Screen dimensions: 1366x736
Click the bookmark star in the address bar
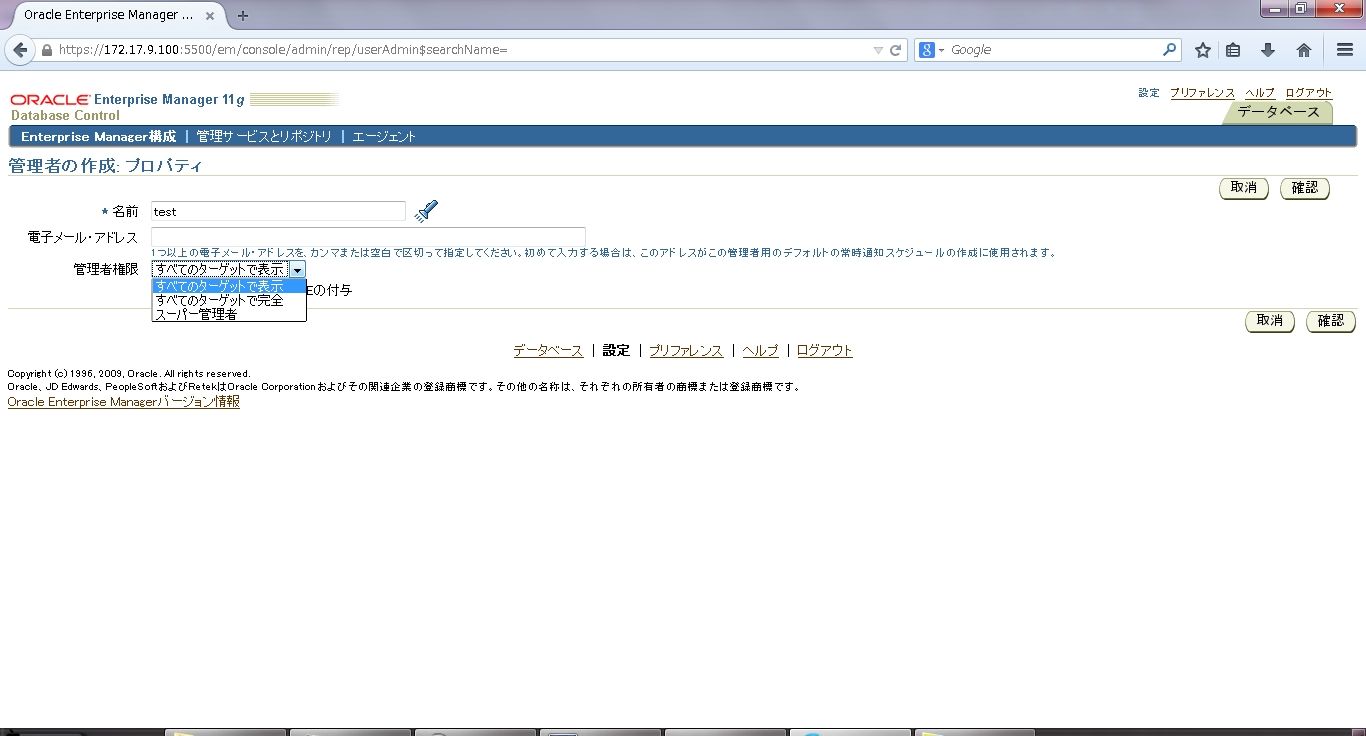[1201, 49]
